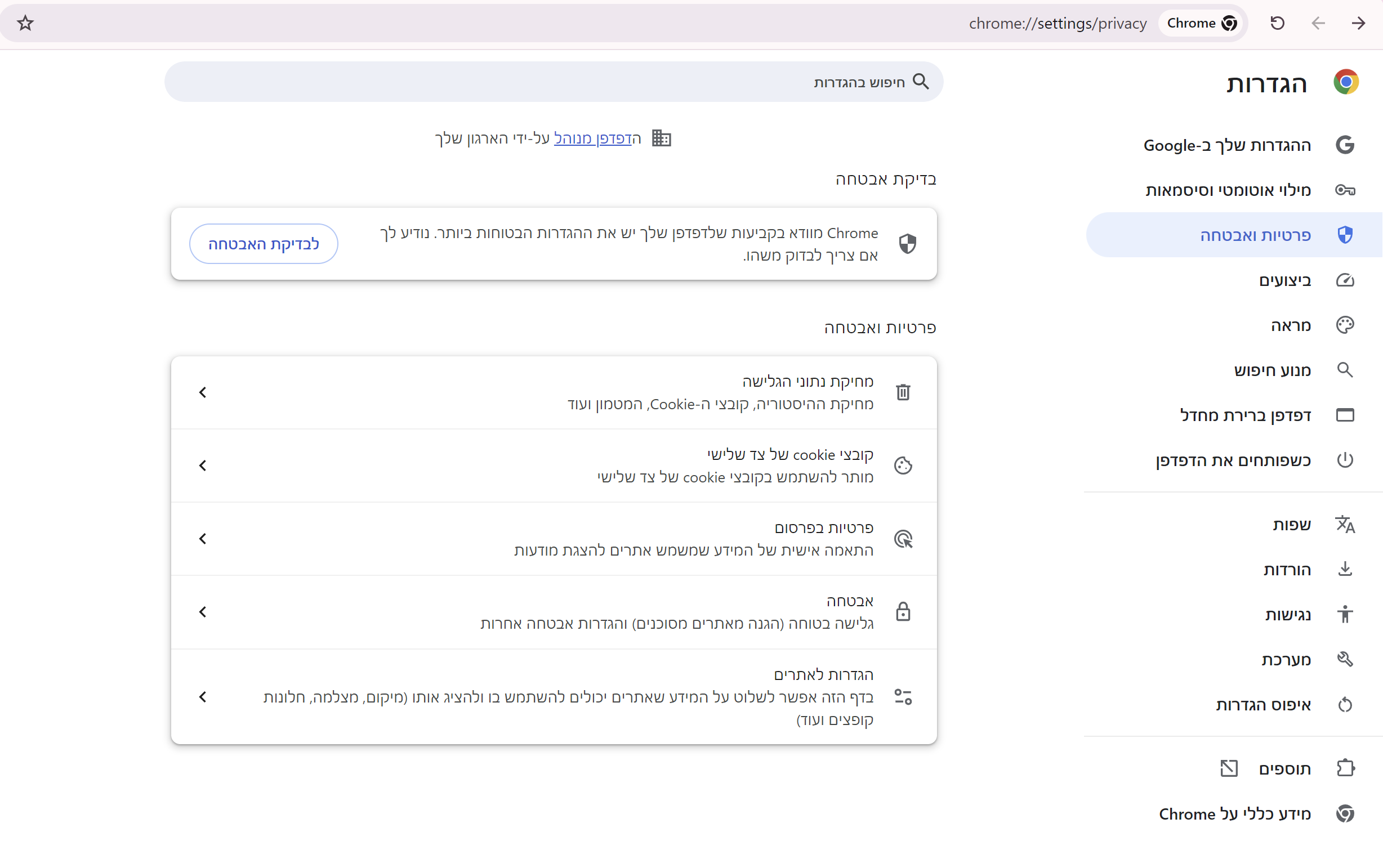This screenshot has width=1383, height=868.
Task: Reload the page with refresh icon
Action: pos(1277,24)
